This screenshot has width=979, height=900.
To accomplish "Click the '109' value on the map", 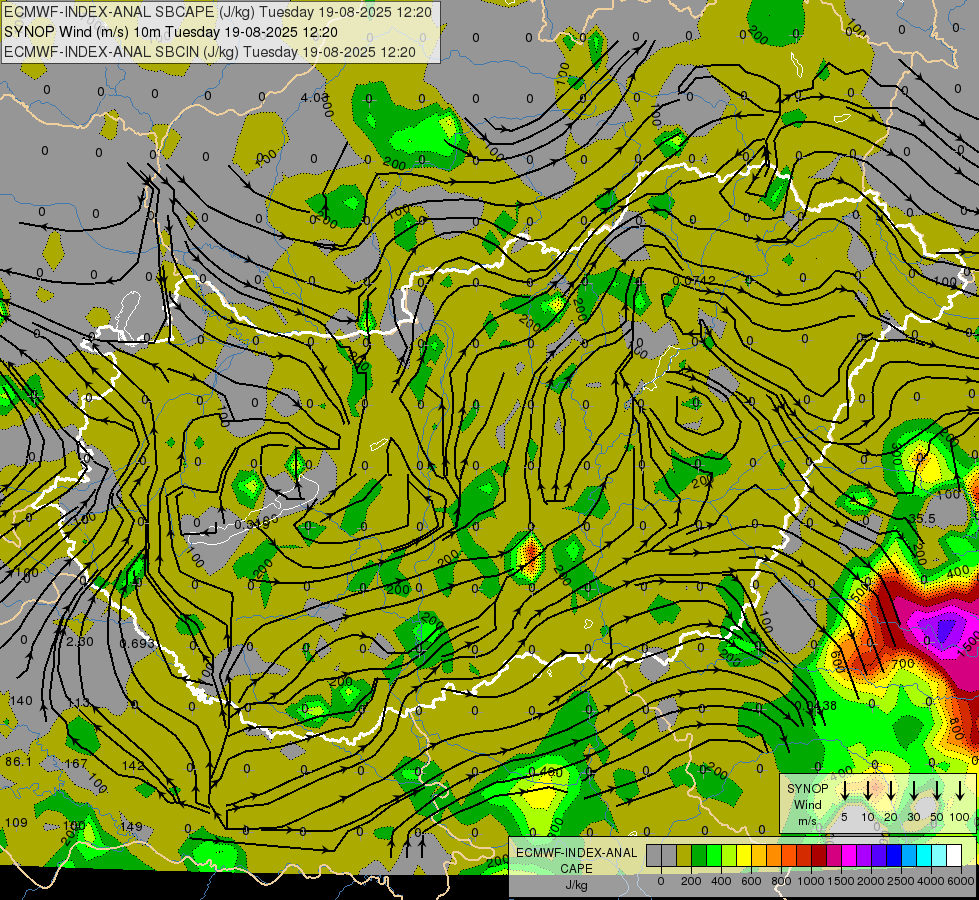I will 16,823.
